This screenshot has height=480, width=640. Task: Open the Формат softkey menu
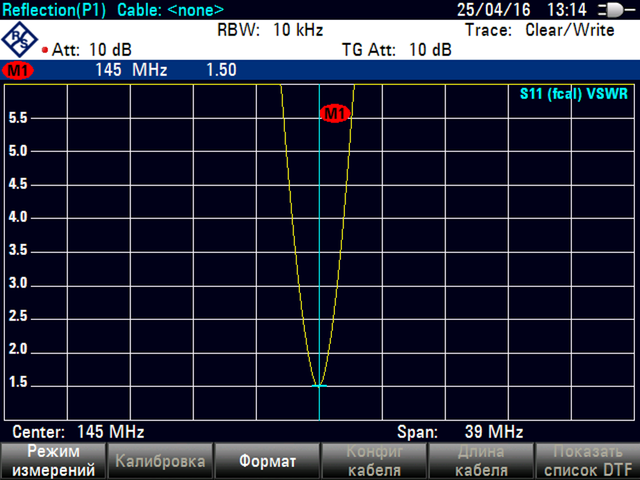267,461
